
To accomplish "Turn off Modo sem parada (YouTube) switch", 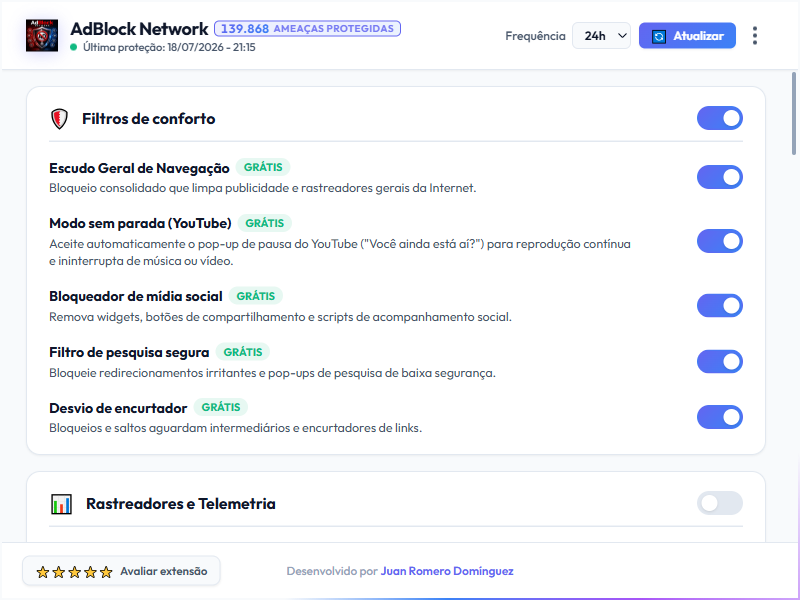I will [719, 241].
